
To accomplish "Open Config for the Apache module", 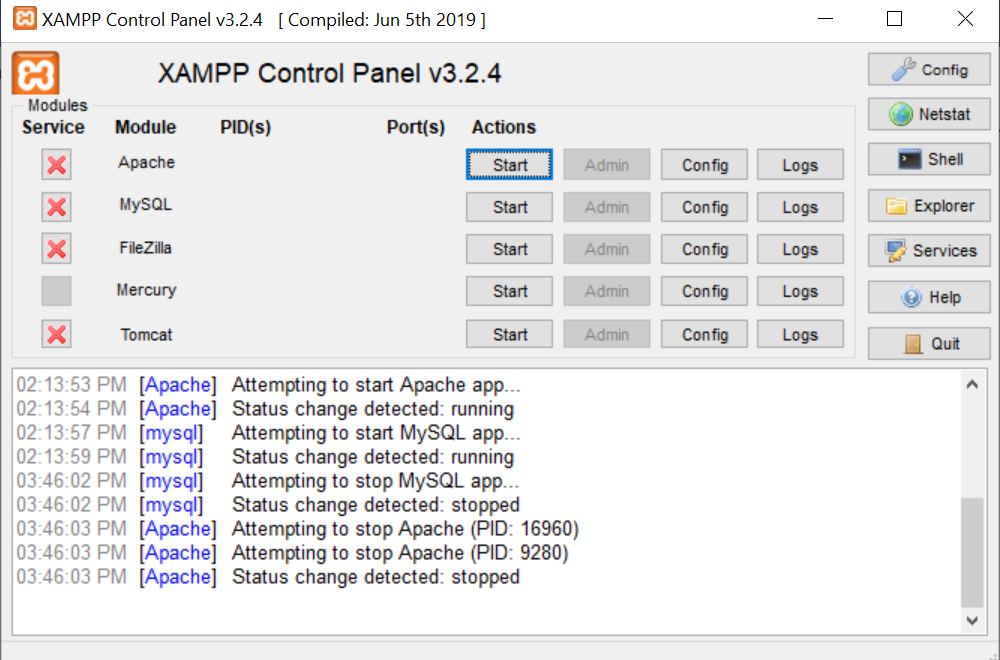I will 705,165.
